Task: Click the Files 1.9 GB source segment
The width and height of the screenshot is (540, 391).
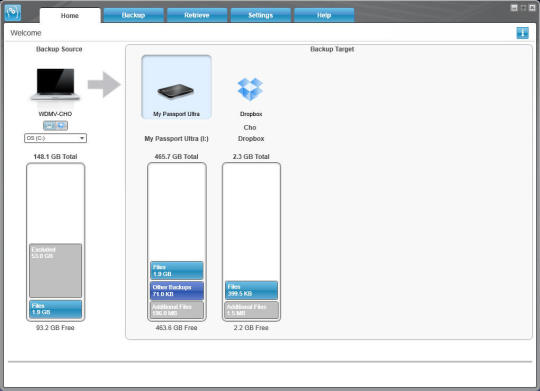Action: (55, 309)
